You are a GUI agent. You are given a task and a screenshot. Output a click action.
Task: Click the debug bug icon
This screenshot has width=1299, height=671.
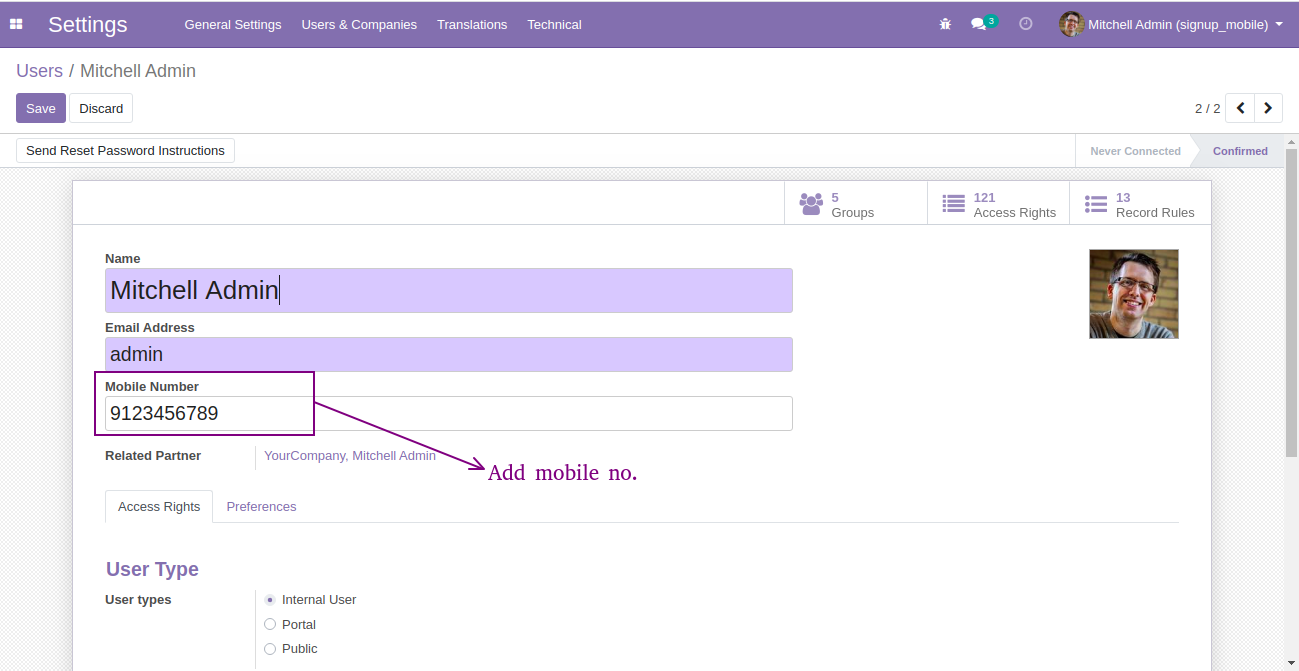tap(945, 24)
